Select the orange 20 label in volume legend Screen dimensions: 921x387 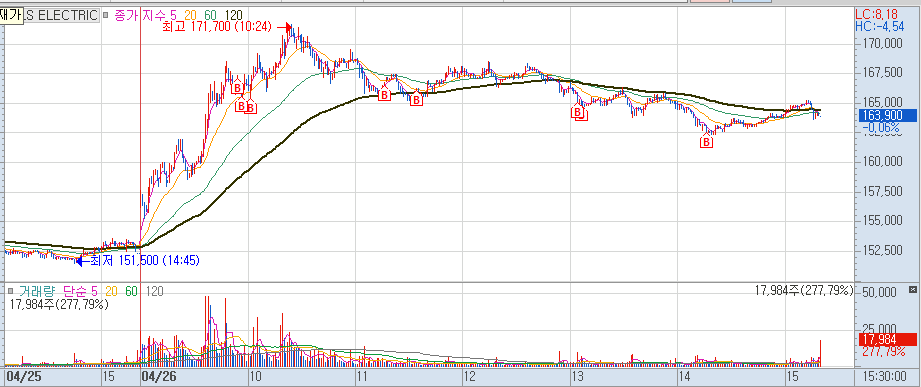112,291
